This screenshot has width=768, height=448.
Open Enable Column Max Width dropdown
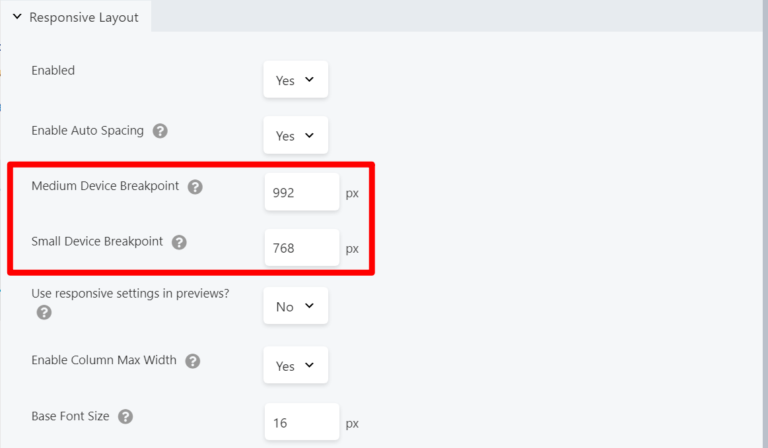coord(295,366)
